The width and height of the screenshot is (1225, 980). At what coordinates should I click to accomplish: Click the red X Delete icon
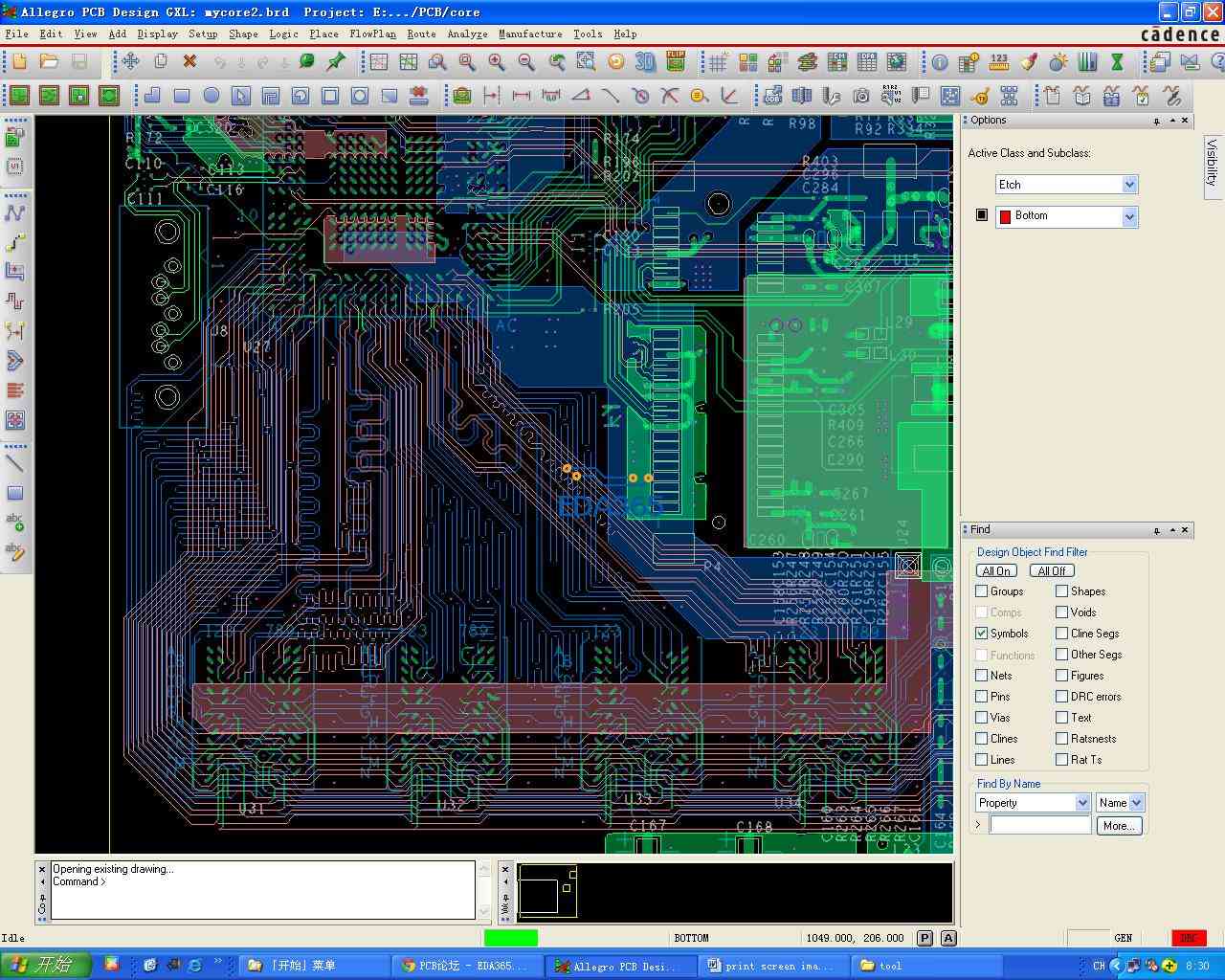coord(189,62)
